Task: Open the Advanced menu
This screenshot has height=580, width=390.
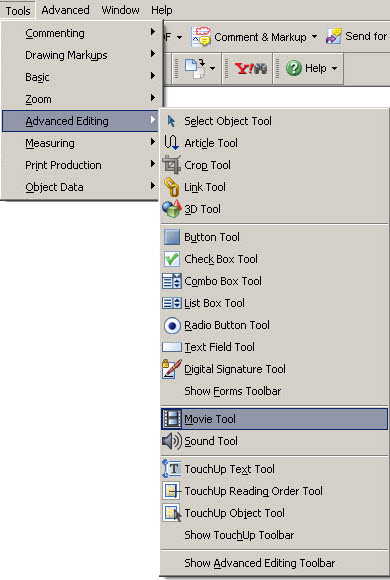Action: point(65,10)
